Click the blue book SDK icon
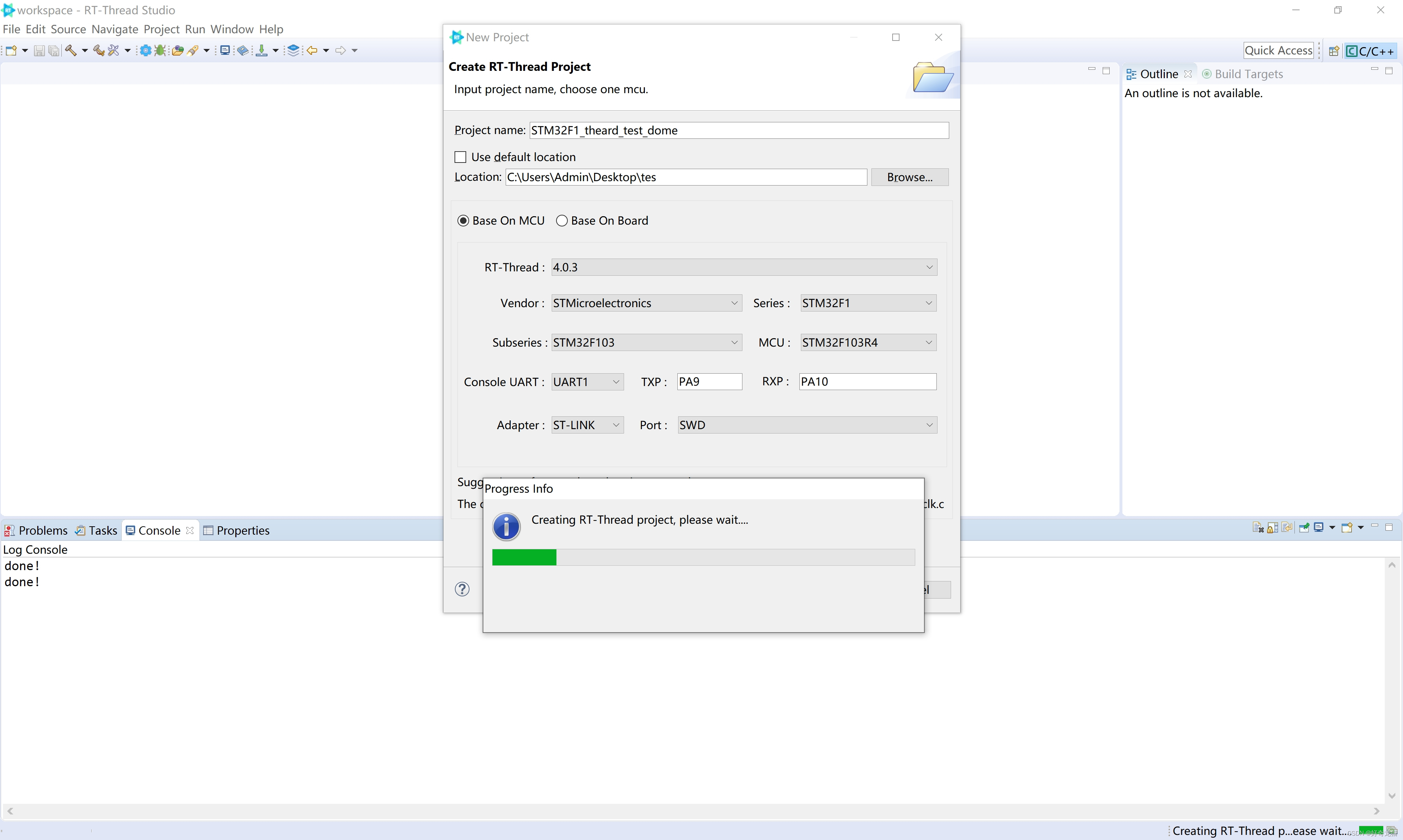Screen dimensions: 1403x840 pos(243,51)
